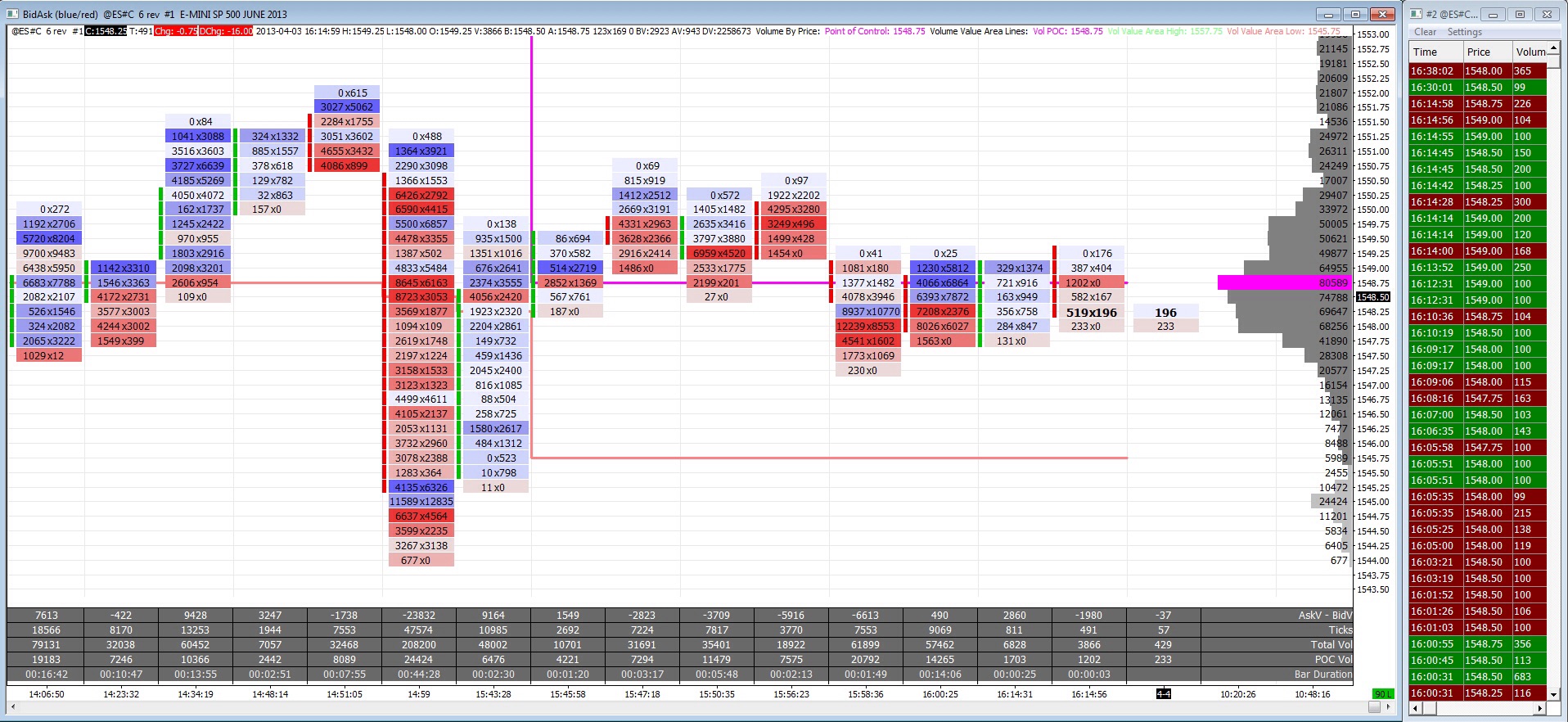1568x722 pixels.
Task: Click the chart window icon in title bar
Action: [12, 14]
